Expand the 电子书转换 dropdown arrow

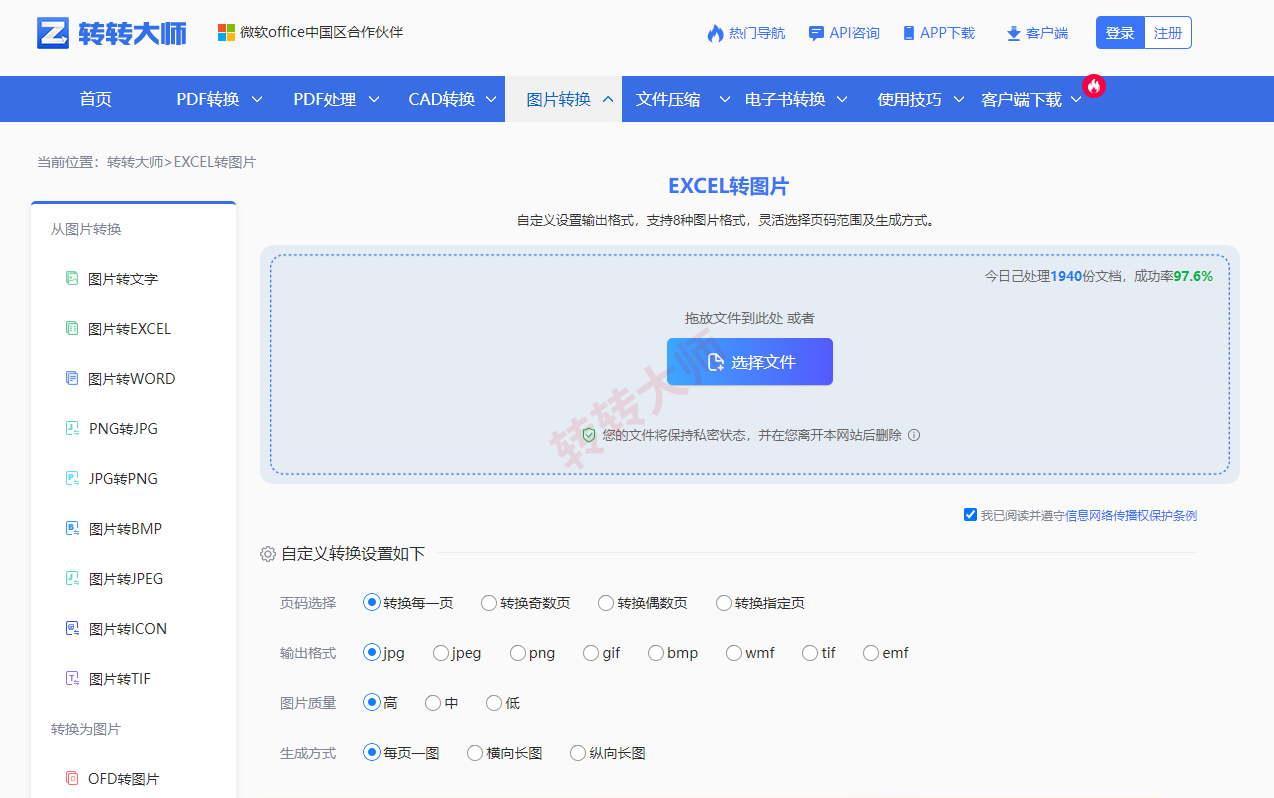point(842,99)
